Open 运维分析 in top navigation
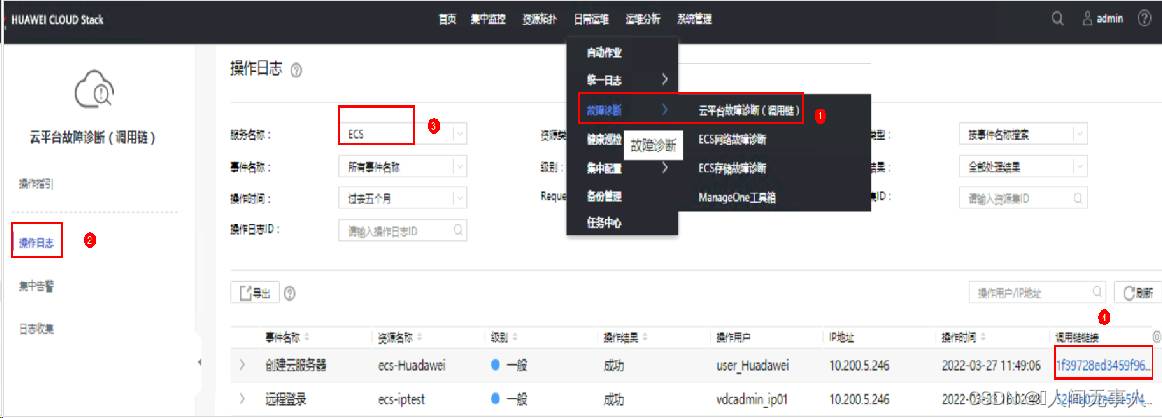 pyautogui.click(x=643, y=19)
